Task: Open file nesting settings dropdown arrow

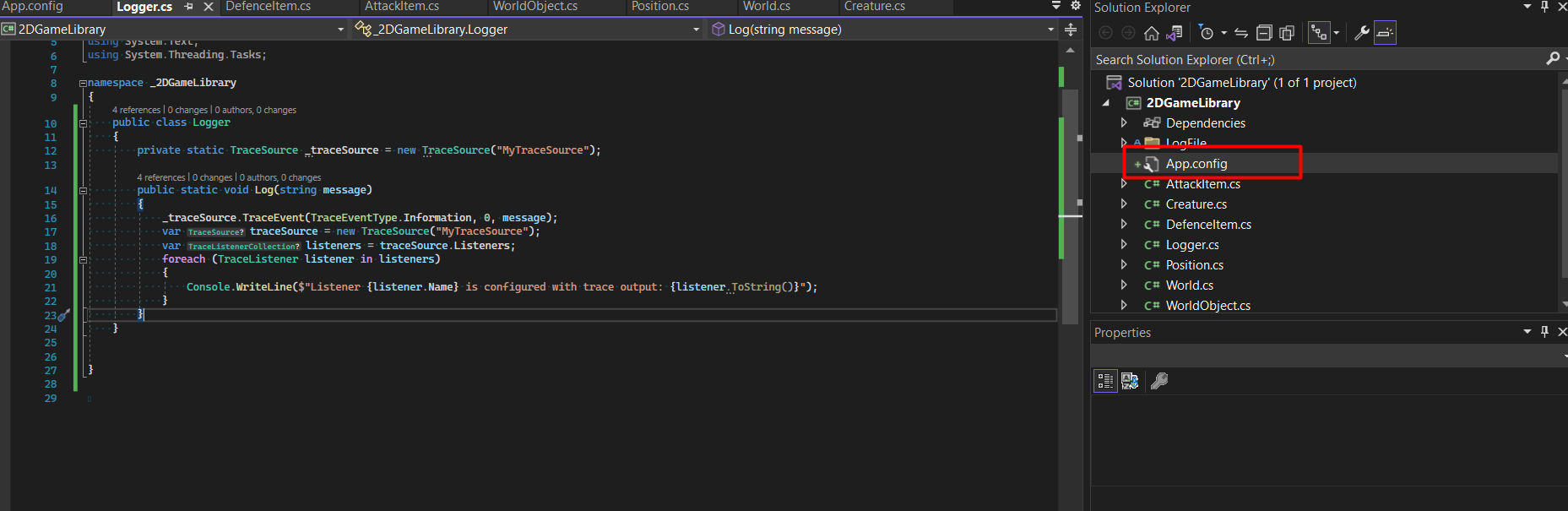Action: click(x=1336, y=33)
